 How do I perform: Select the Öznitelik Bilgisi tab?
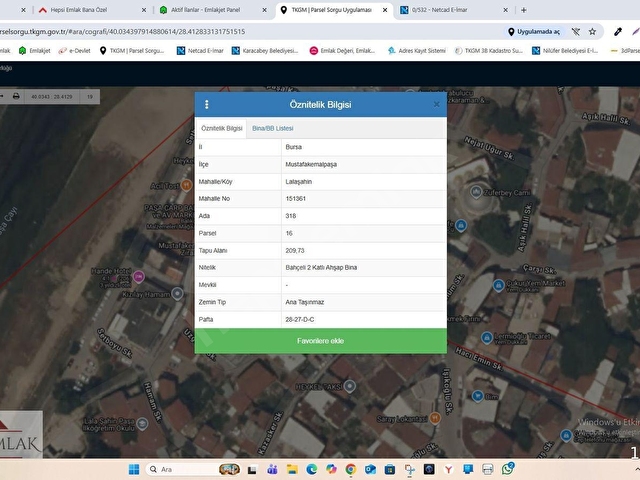pyautogui.click(x=222, y=128)
